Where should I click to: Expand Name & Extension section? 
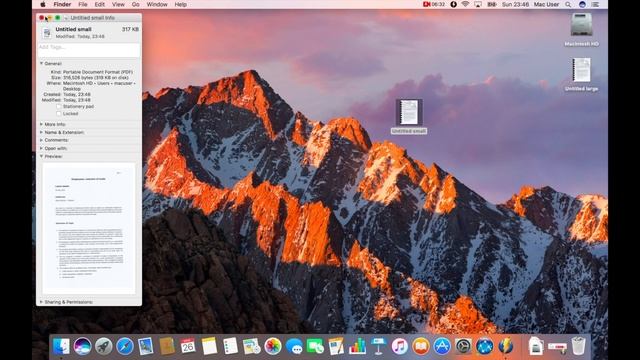click(41, 132)
